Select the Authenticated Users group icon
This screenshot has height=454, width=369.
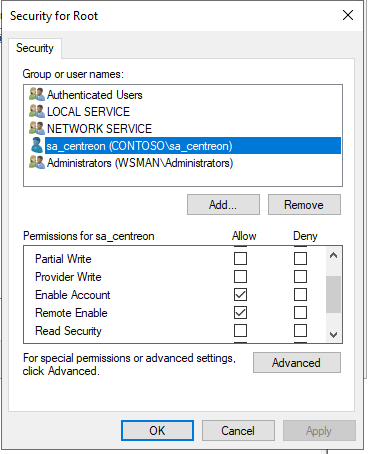pos(37,94)
